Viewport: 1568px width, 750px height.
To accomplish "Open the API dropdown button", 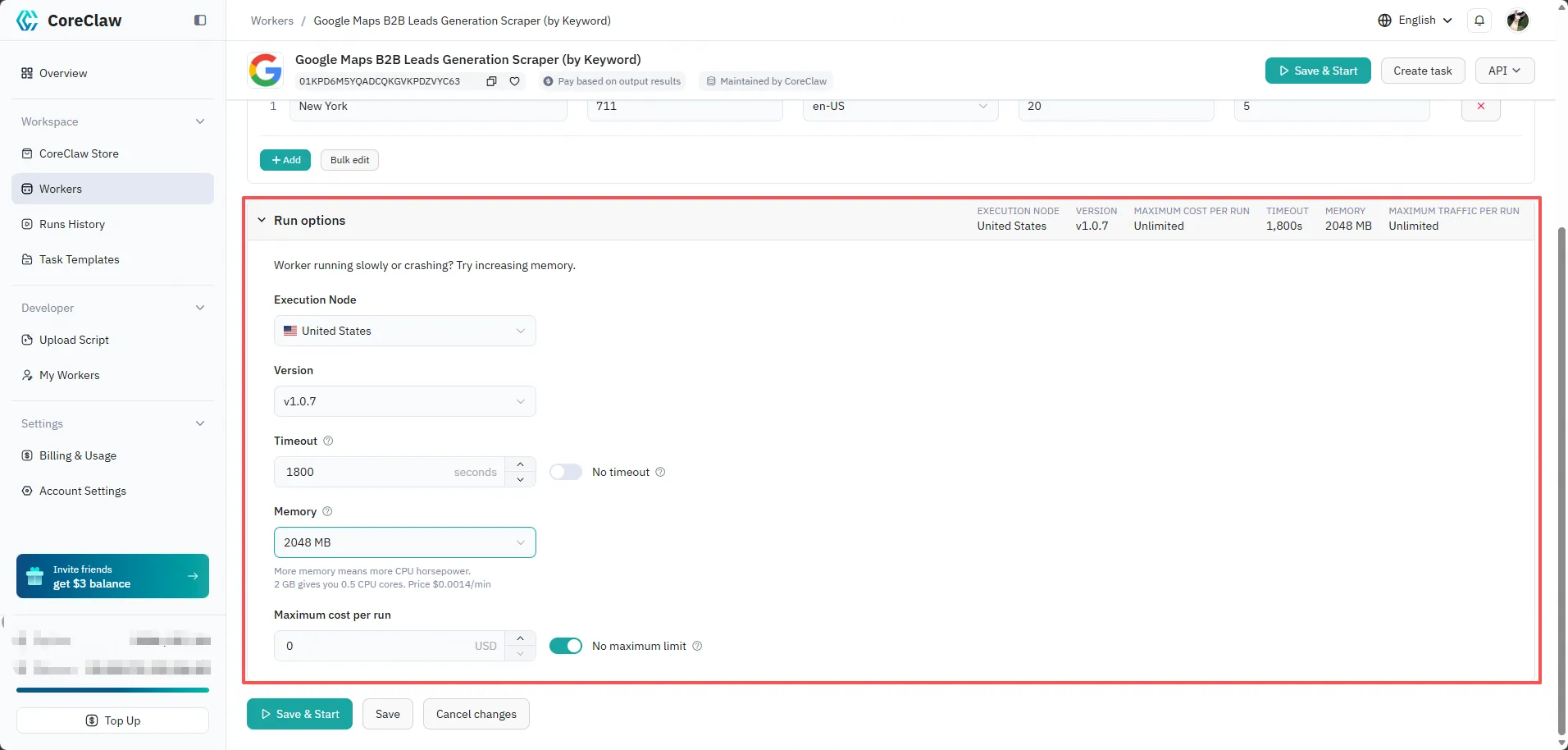I will pos(1505,71).
